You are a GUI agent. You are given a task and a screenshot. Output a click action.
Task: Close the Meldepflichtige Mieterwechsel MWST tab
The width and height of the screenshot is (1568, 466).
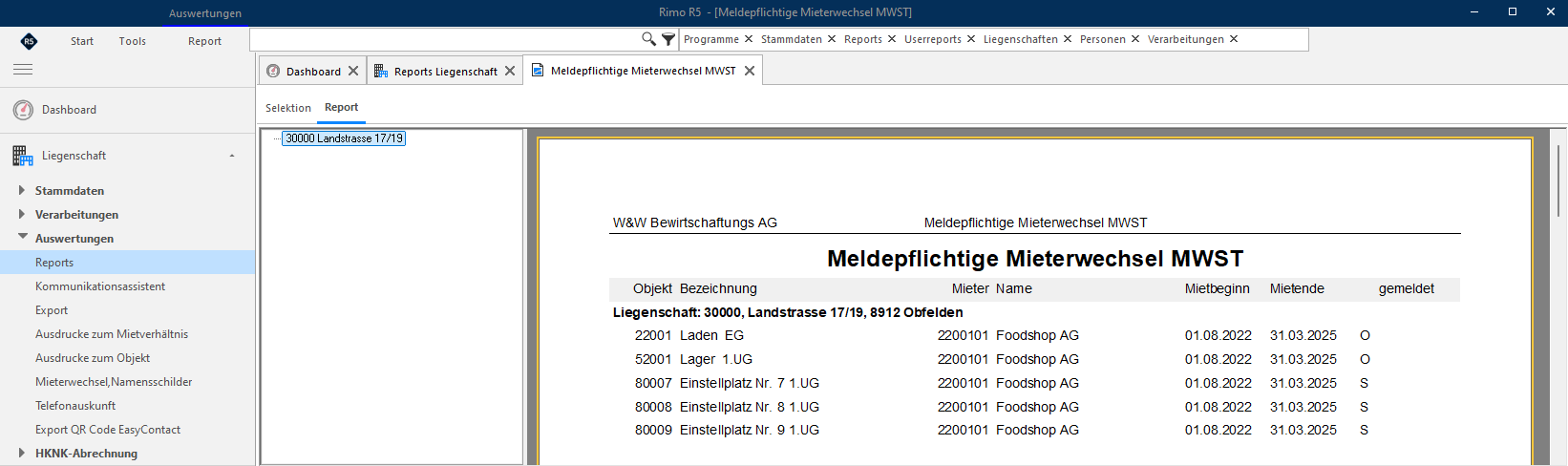(x=750, y=71)
